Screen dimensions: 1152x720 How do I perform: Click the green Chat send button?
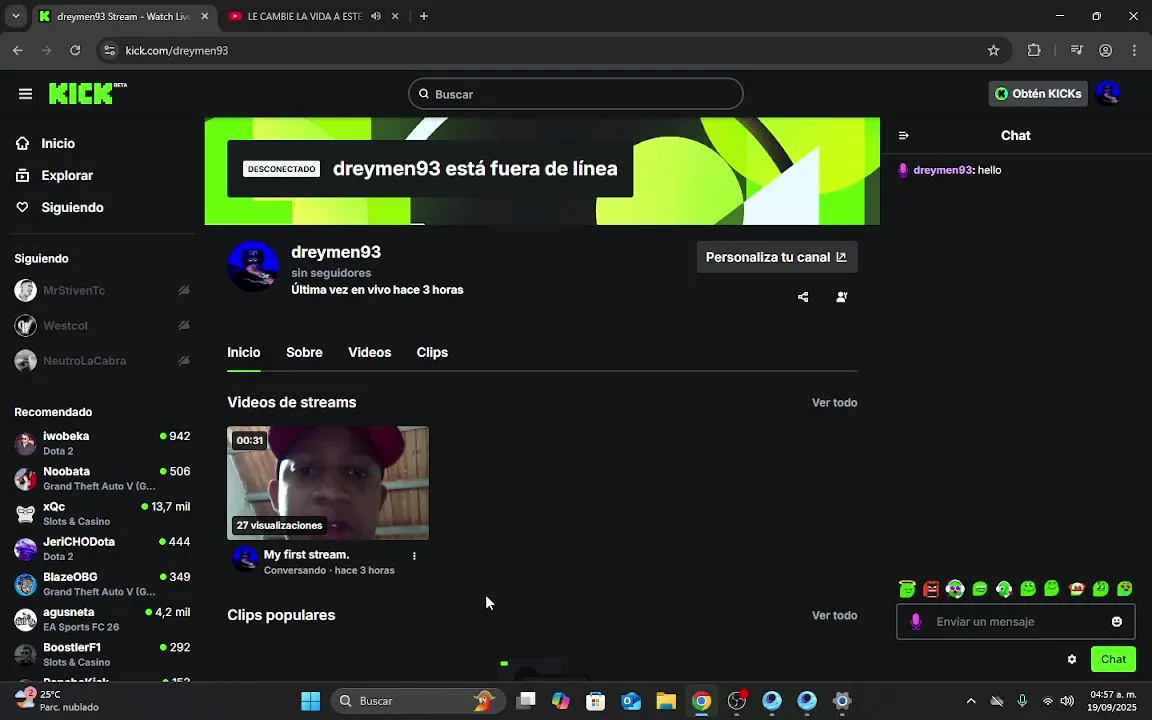coord(1113,659)
